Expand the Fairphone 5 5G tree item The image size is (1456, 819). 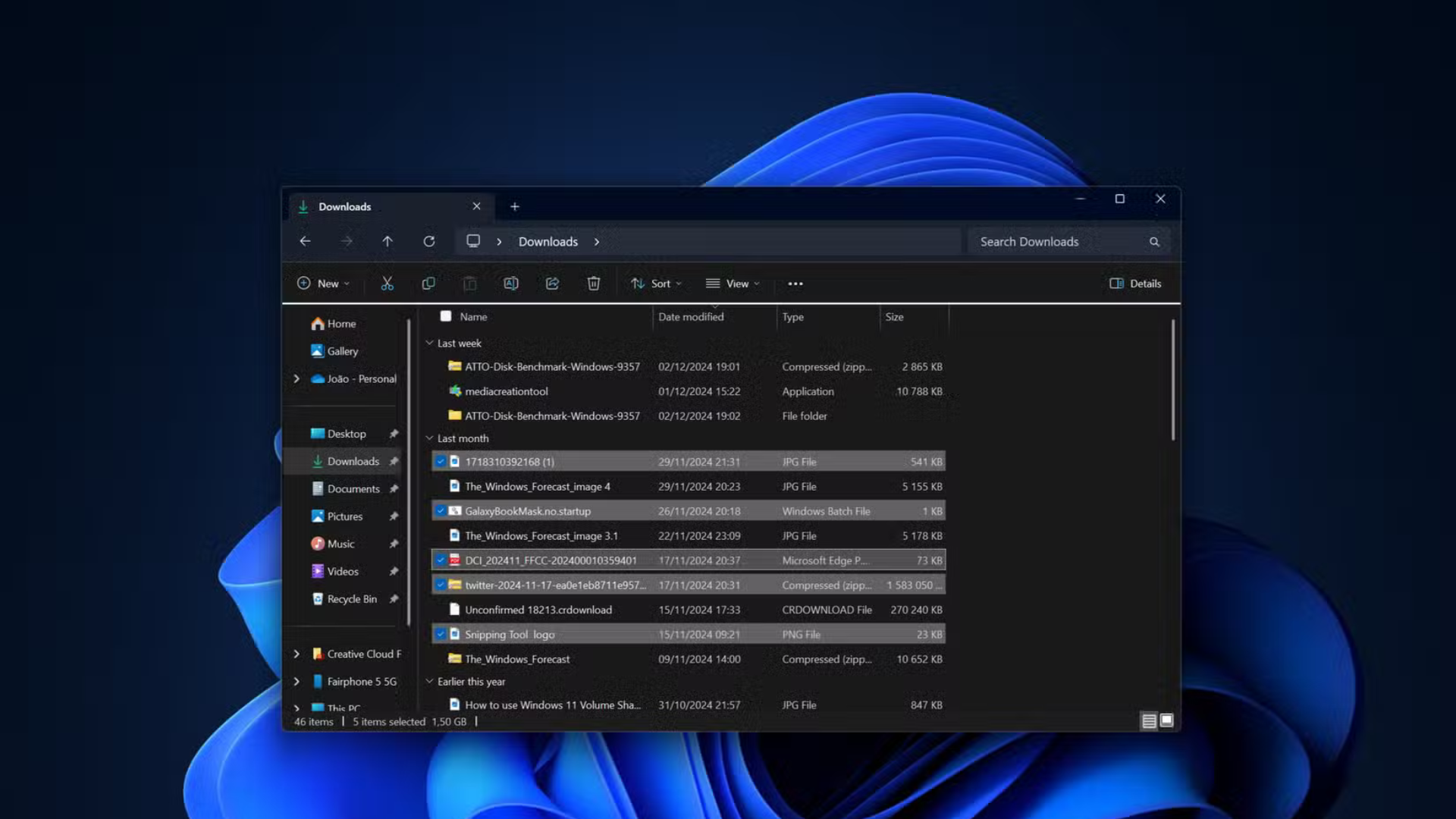[x=296, y=681]
